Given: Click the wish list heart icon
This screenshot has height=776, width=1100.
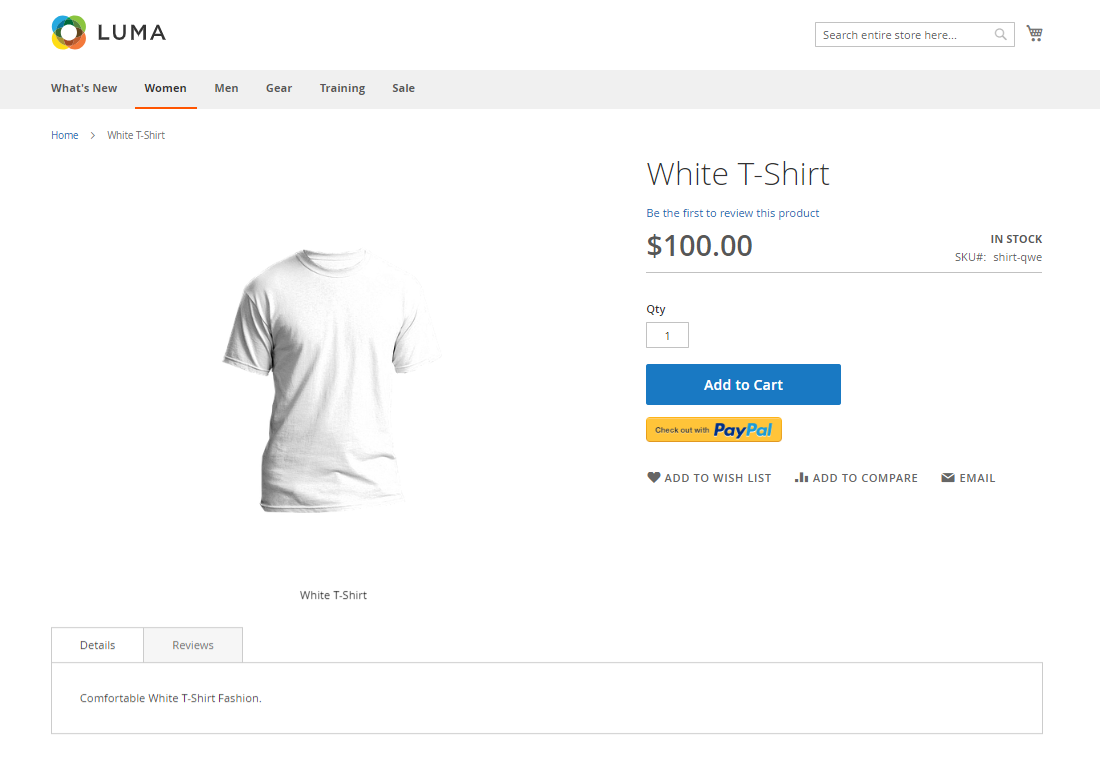Looking at the screenshot, I should click(x=653, y=477).
